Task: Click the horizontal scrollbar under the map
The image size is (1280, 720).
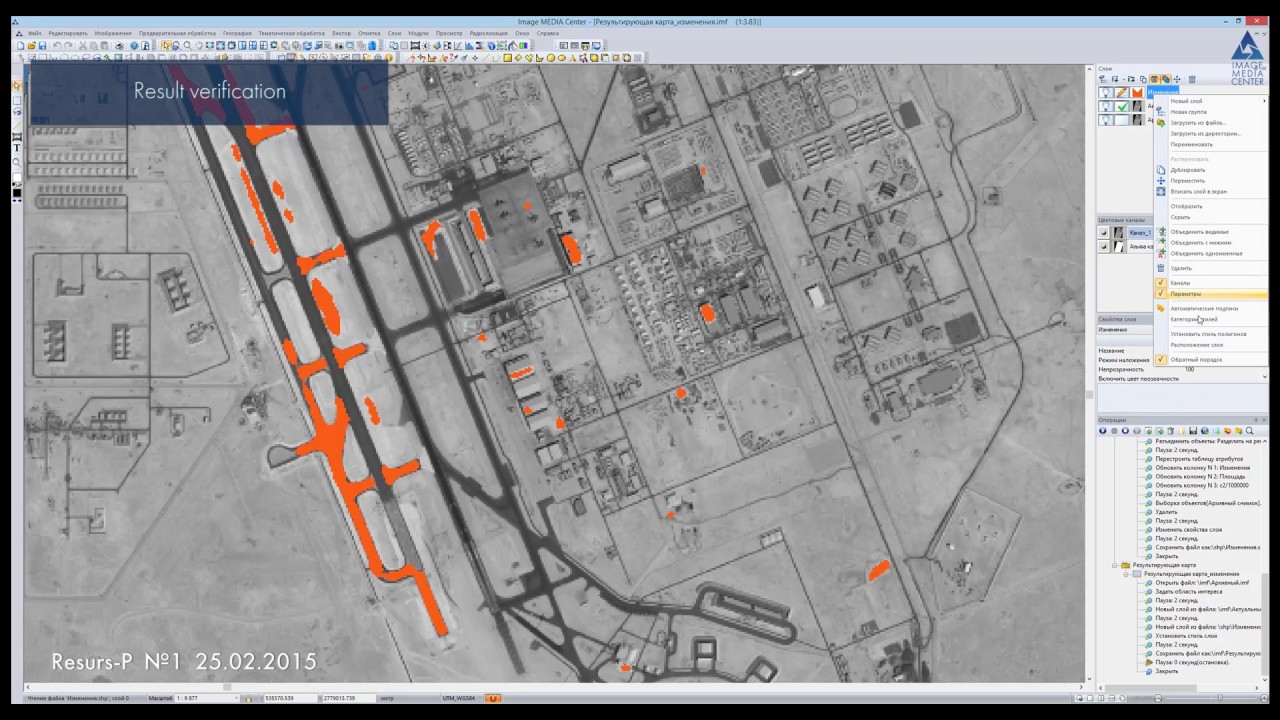Action: (556, 687)
